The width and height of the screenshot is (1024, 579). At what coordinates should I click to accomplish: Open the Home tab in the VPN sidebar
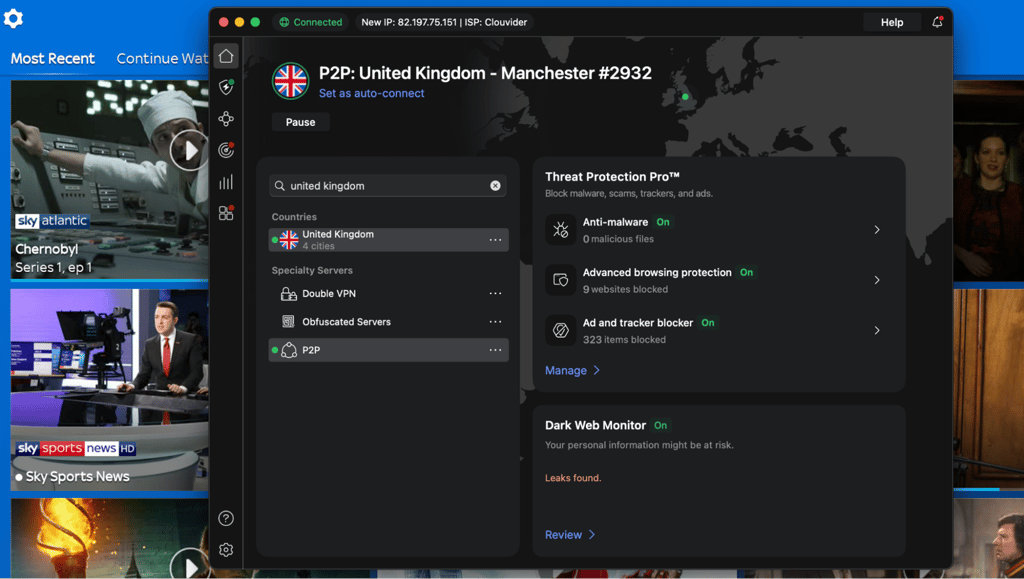226,56
